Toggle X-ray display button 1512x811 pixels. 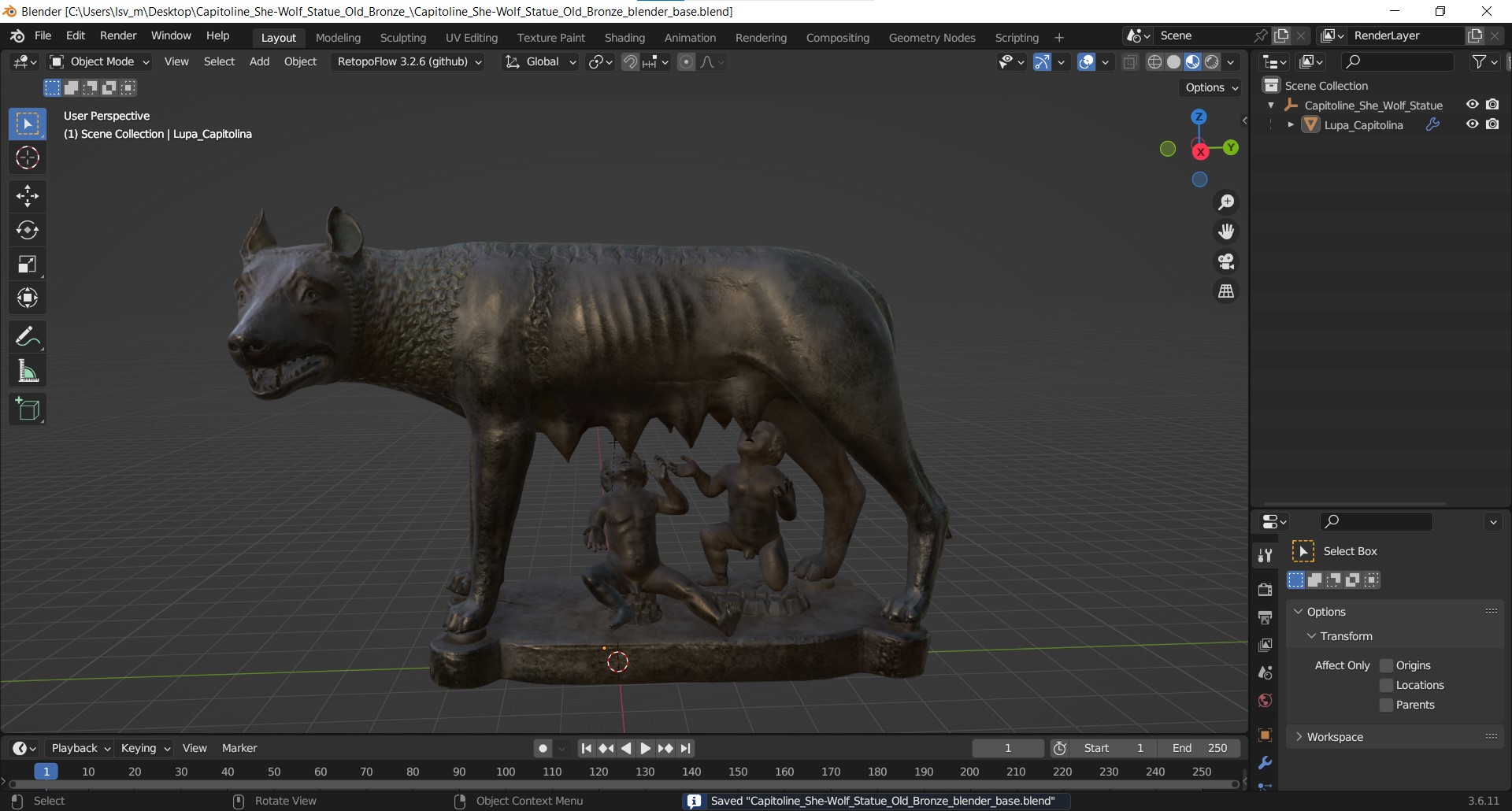(x=1130, y=62)
